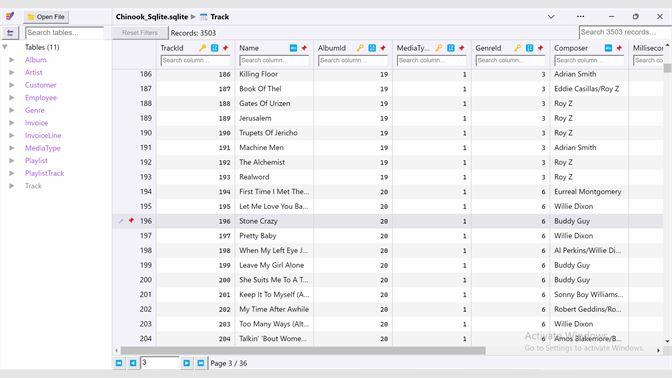Open the Customer table

(x=40, y=85)
